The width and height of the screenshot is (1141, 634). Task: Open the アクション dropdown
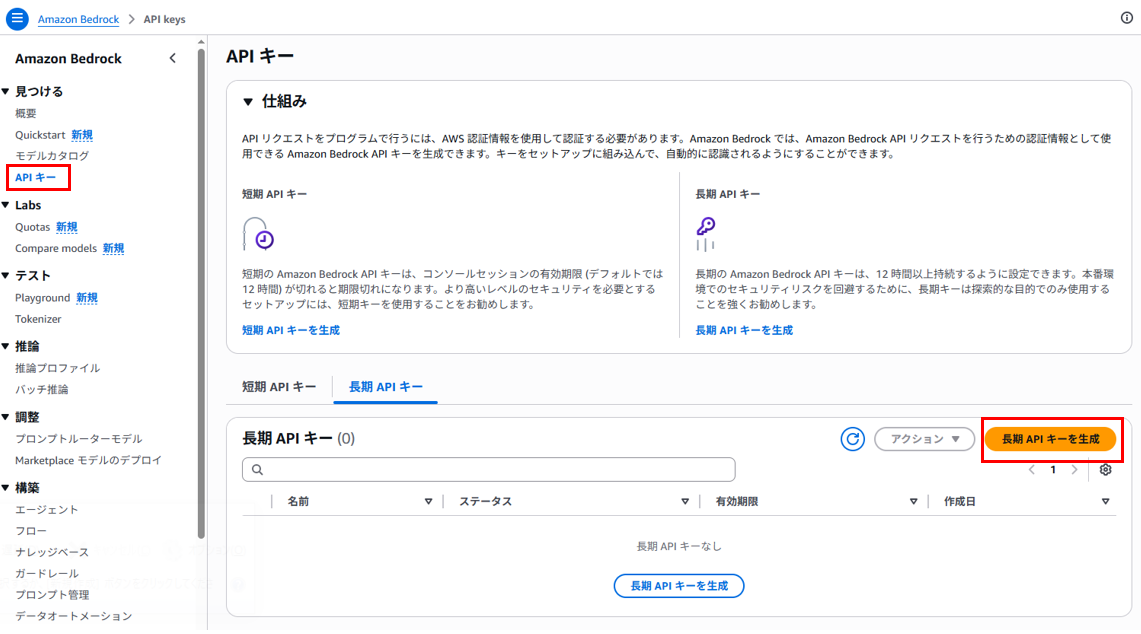[924, 439]
